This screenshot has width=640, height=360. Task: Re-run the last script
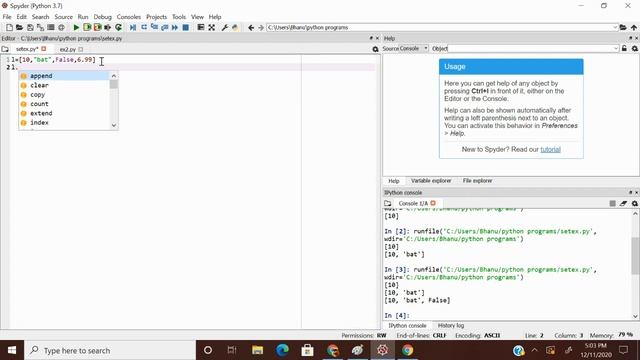[x=118, y=27]
